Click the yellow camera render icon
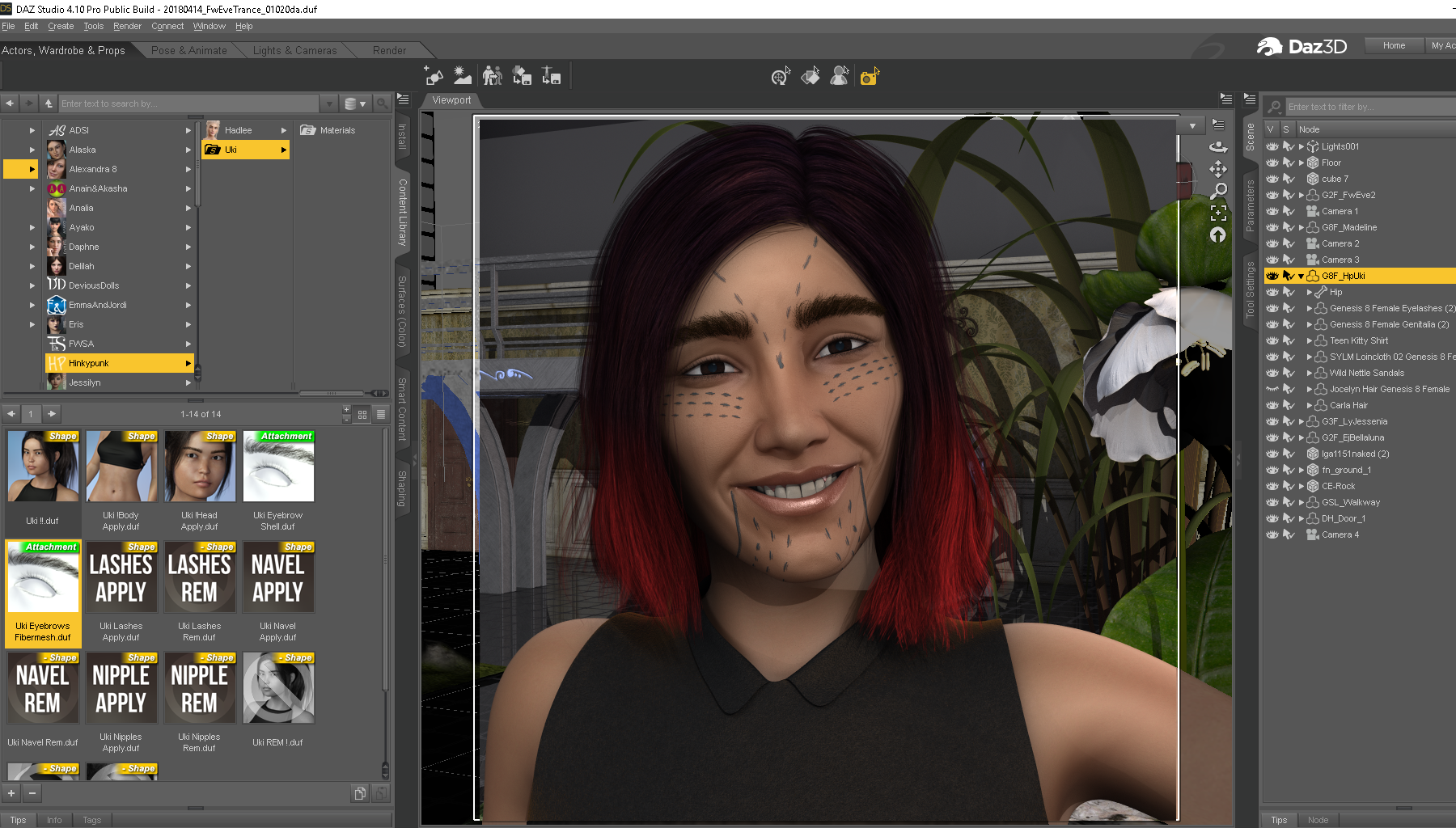The width and height of the screenshot is (1456, 828). 870,77
